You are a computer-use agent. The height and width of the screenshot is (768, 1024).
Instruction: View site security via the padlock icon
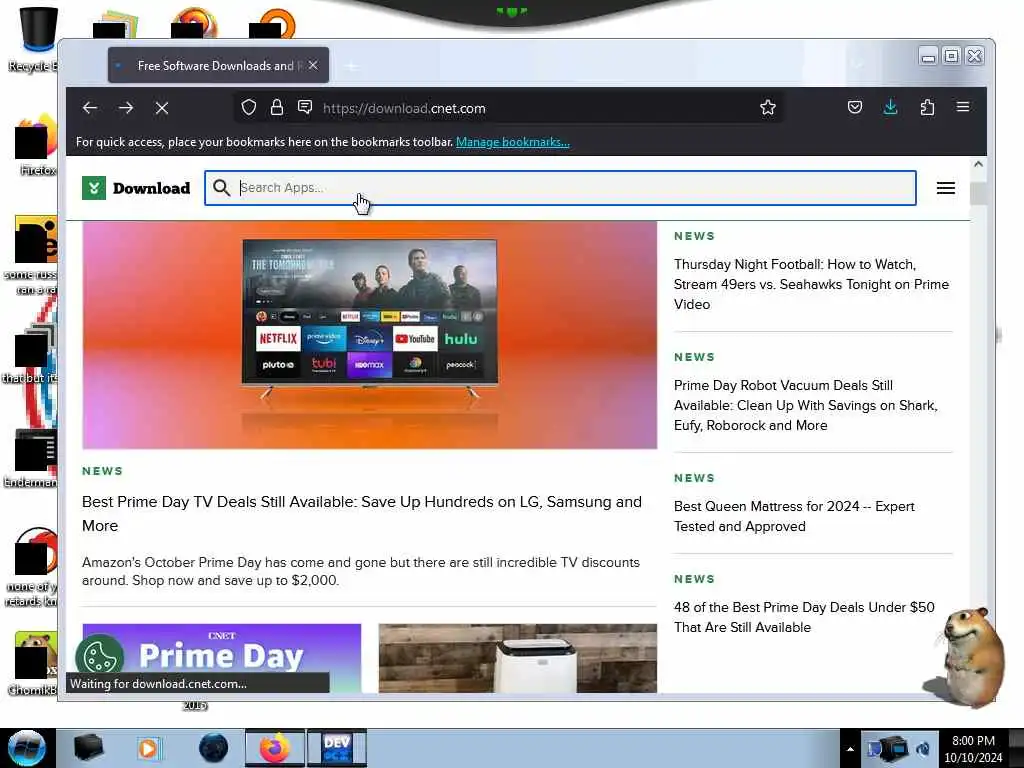click(x=277, y=108)
